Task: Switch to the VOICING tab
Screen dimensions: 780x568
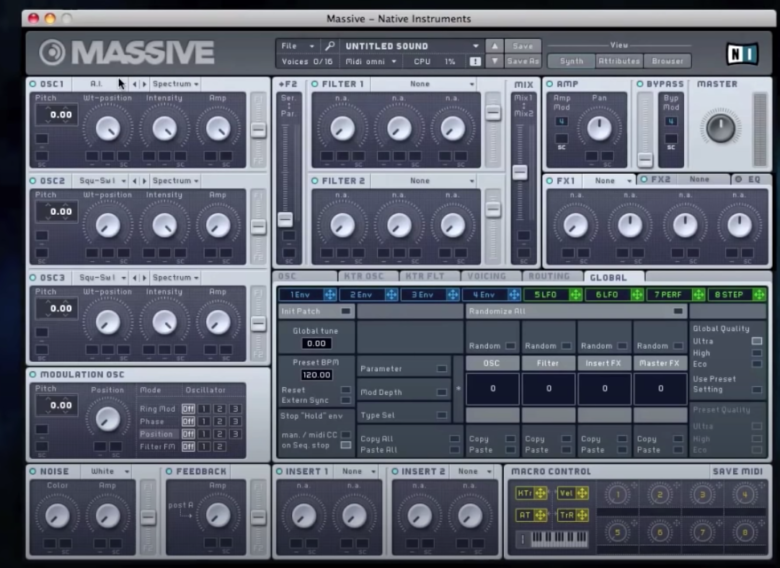Action: click(x=491, y=276)
